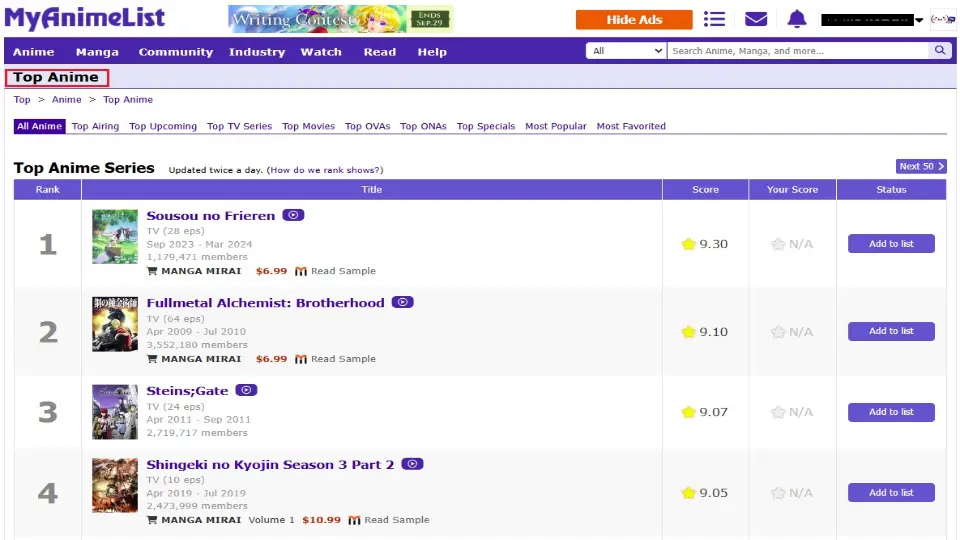Screen dimensions: 960x540
Task: Click the yellow score star for Fullmetal Alchemist
Action: pyautogui.click(x=688, y=332)
